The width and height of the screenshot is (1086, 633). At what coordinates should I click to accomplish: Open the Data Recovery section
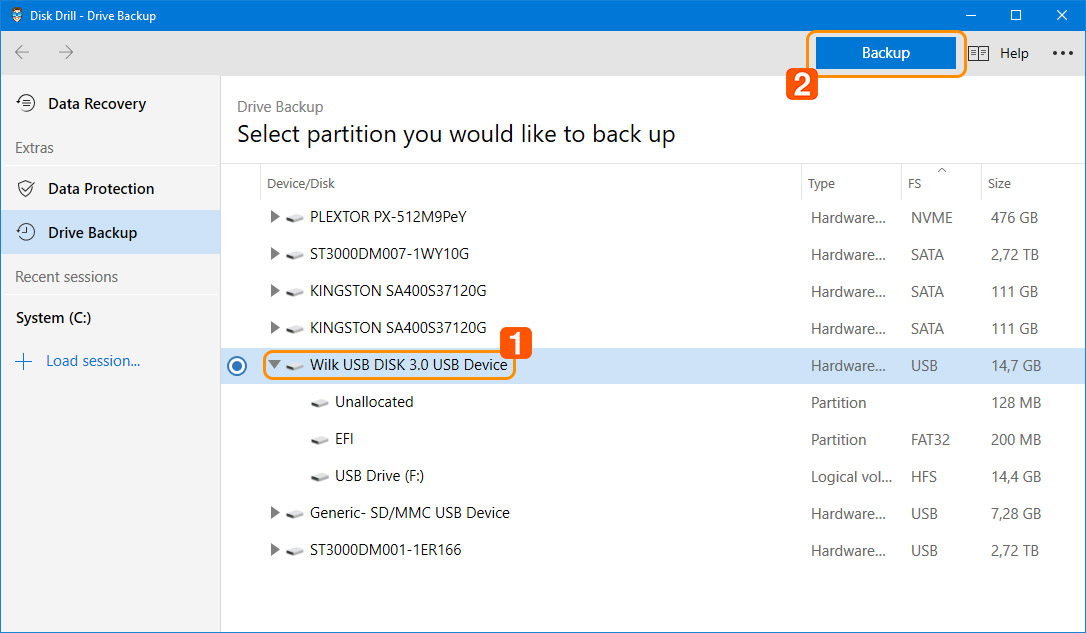111,103
